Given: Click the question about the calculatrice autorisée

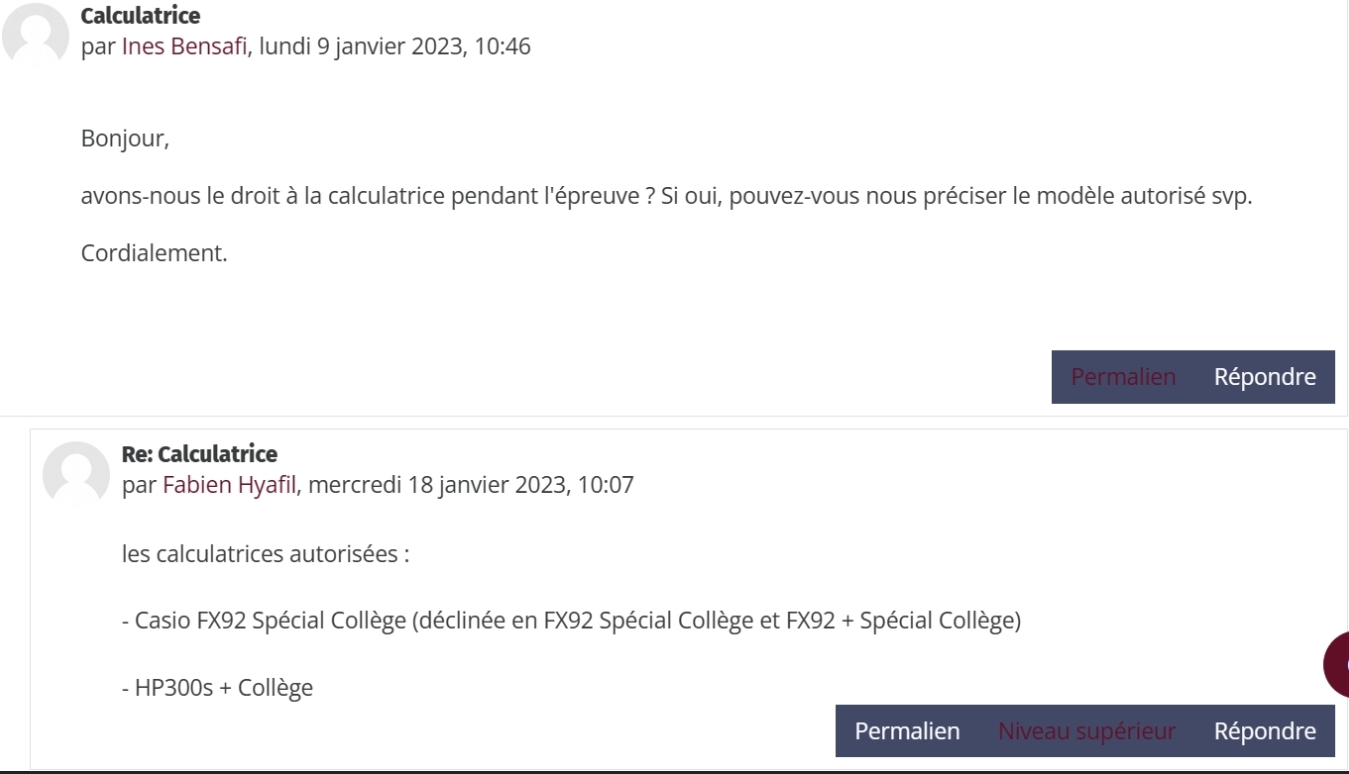Looking at the screenshot, I should point(666,196).
